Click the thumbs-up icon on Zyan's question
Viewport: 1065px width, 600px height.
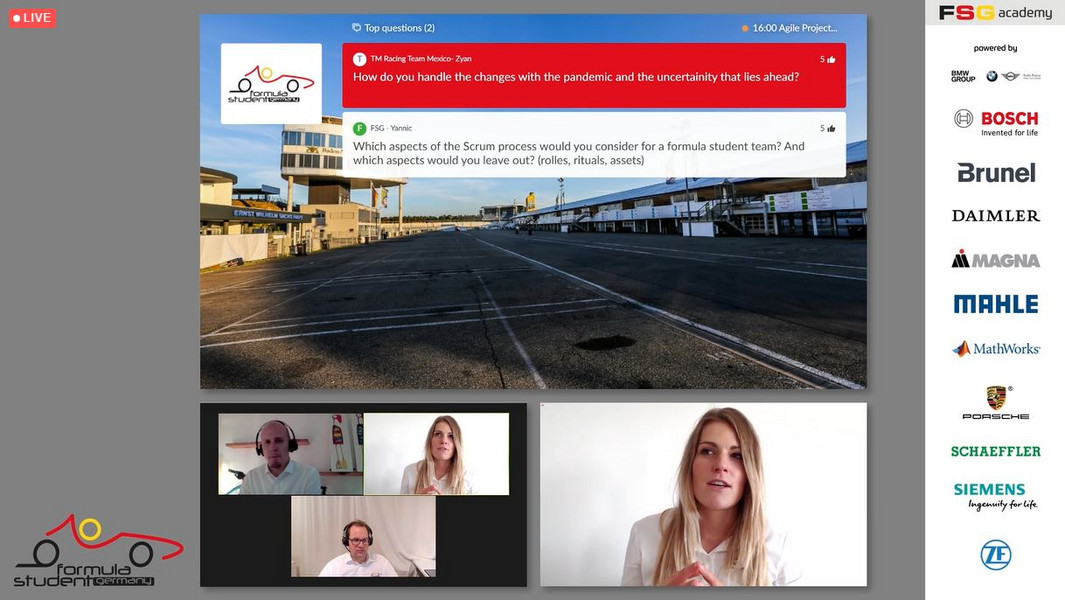point(831,60)
